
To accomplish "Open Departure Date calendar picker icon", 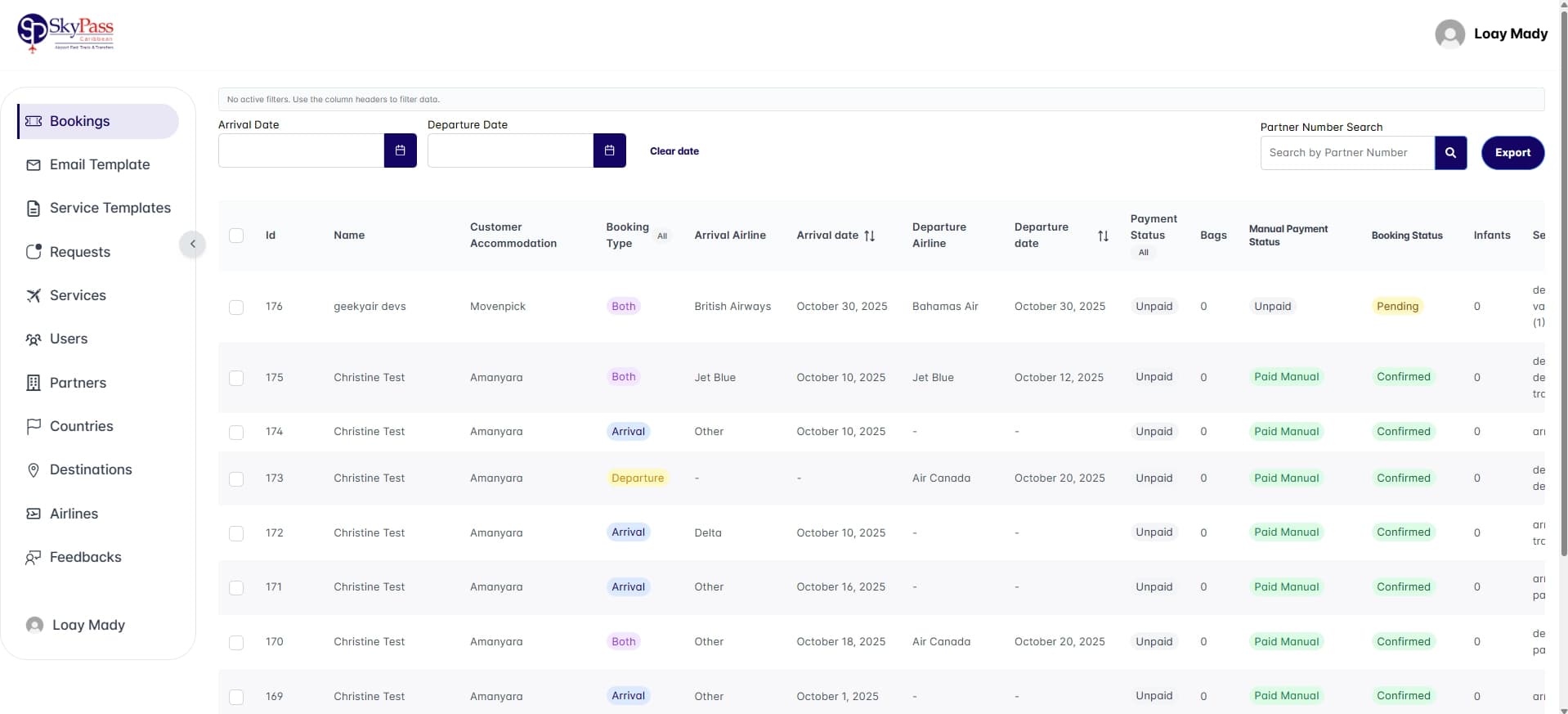I will 609,150.
